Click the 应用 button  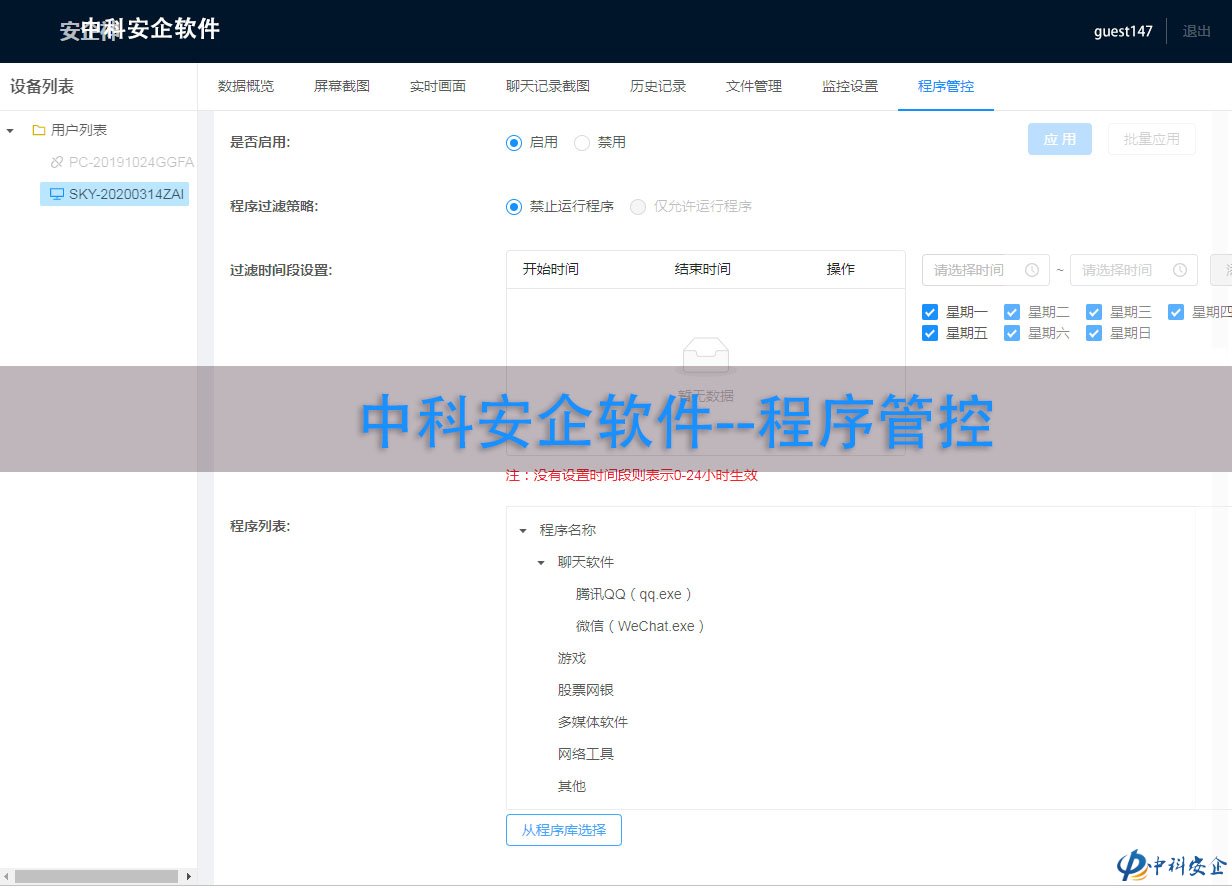click(x=1060, y=139)
